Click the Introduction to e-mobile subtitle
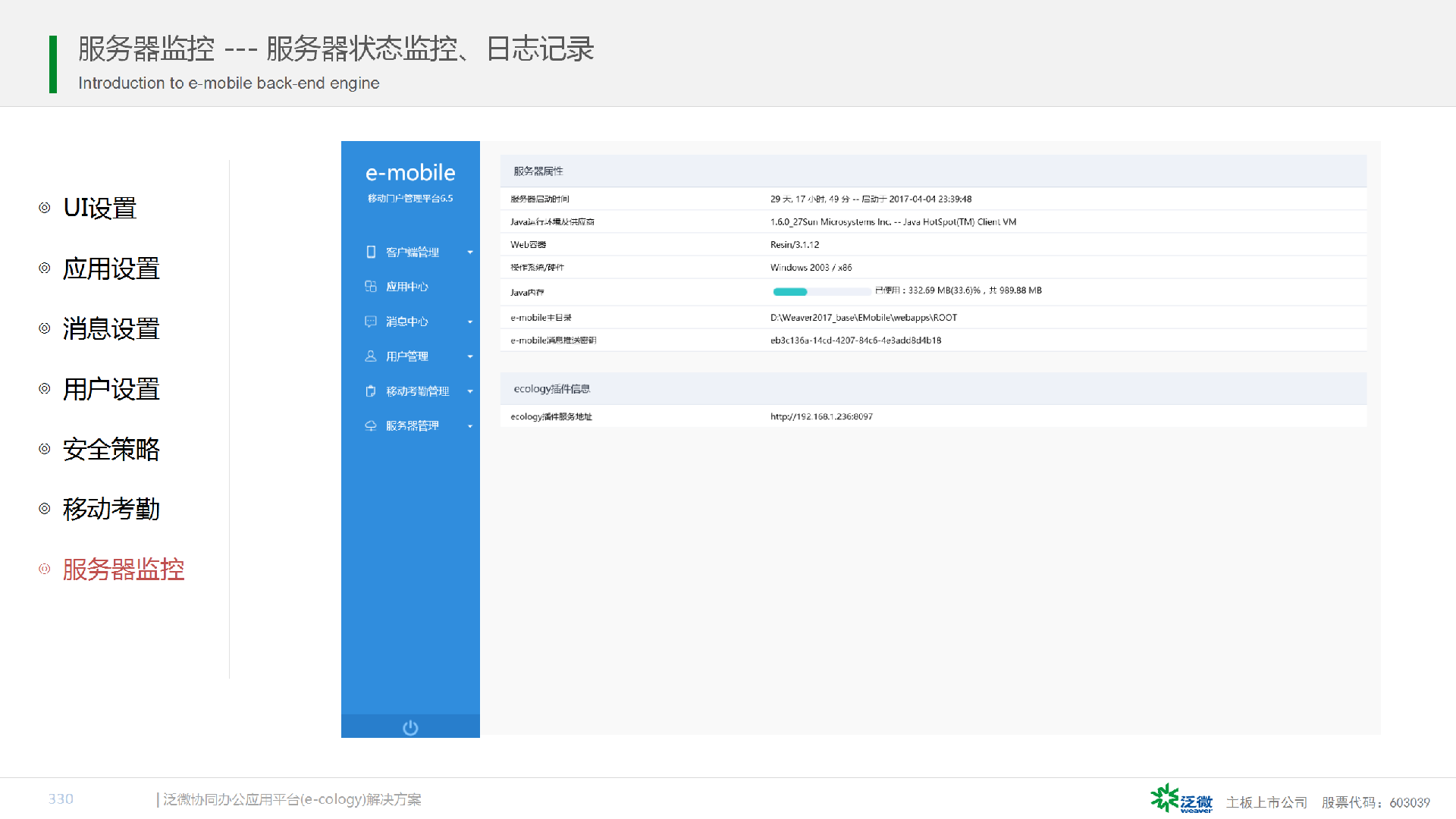Screen dimensions: 1456x819 228,83
